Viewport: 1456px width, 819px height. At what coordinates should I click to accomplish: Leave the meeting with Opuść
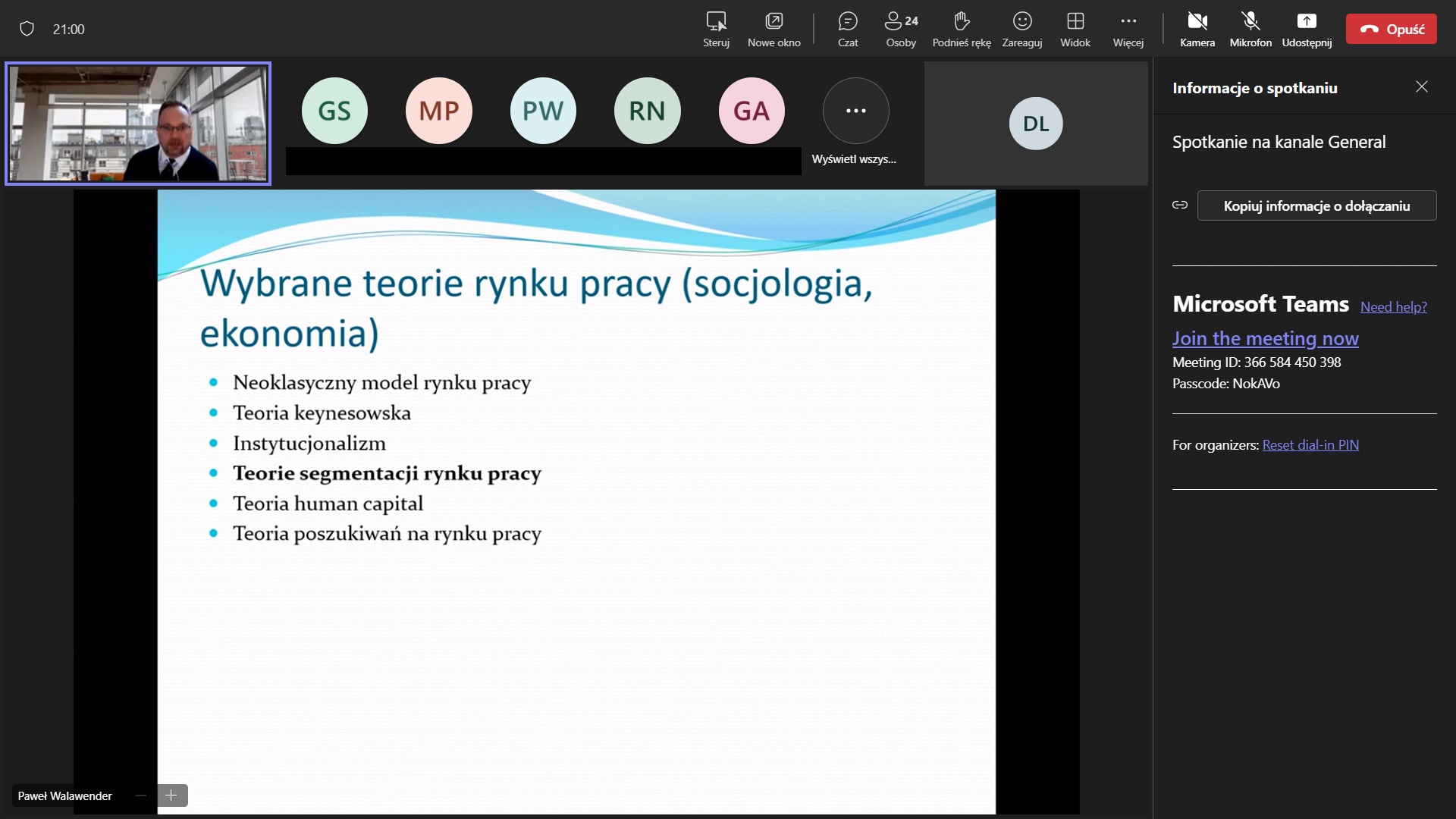pyautogui.click(x=1391, y=29)
